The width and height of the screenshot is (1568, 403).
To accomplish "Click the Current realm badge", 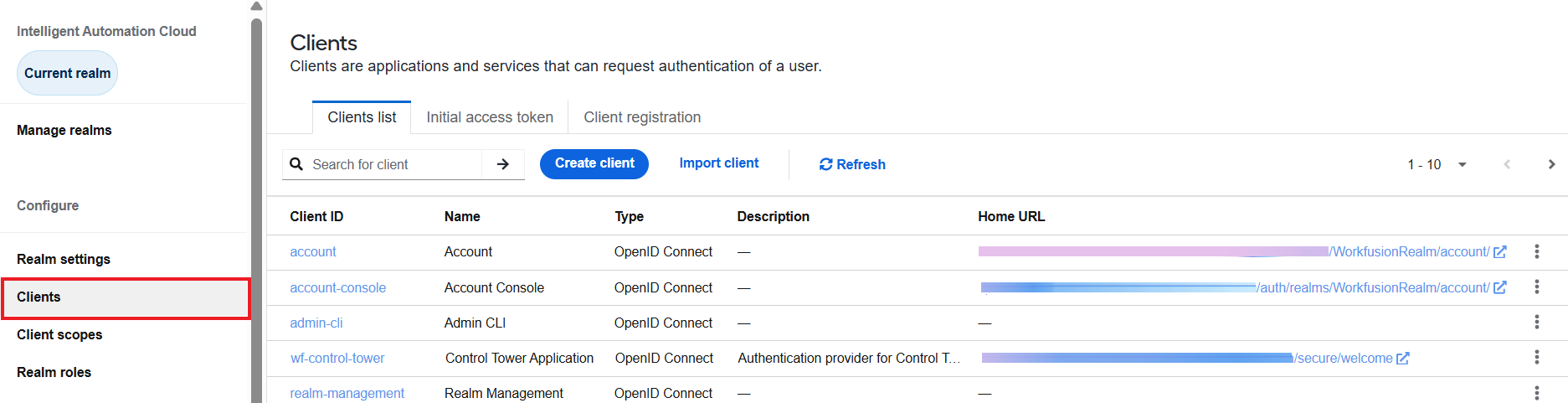I will click(x=67, y=73).
